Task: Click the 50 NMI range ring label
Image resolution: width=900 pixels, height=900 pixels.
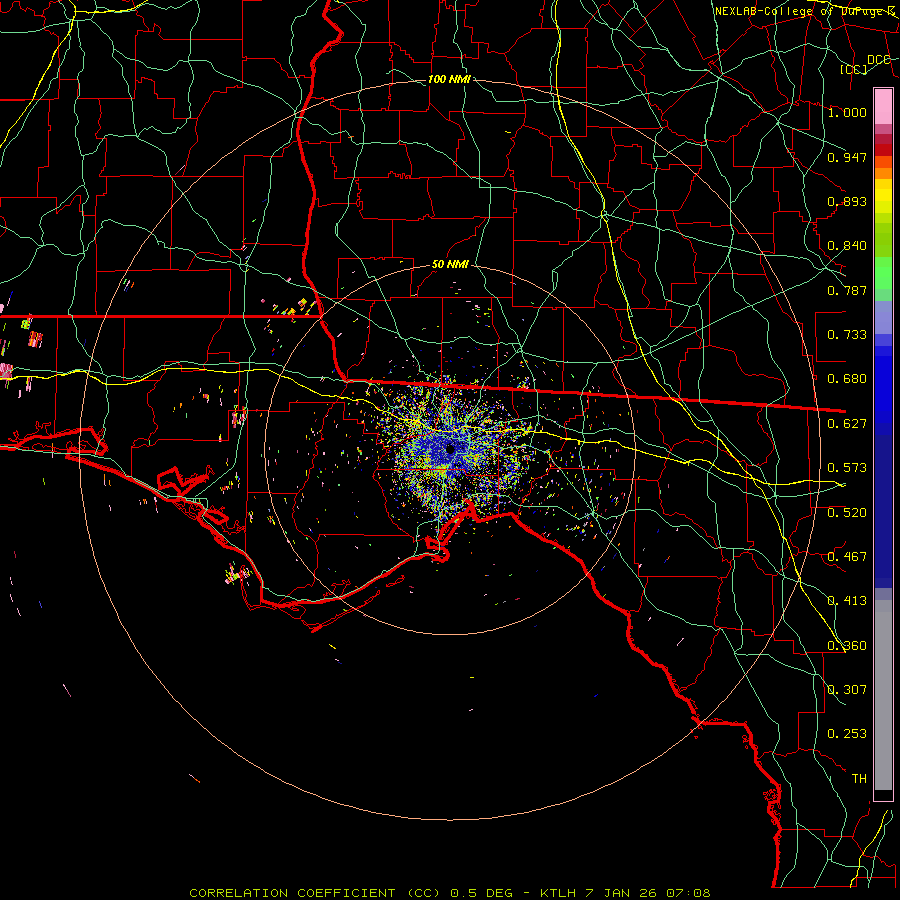Action: click(x=450, y=265)
